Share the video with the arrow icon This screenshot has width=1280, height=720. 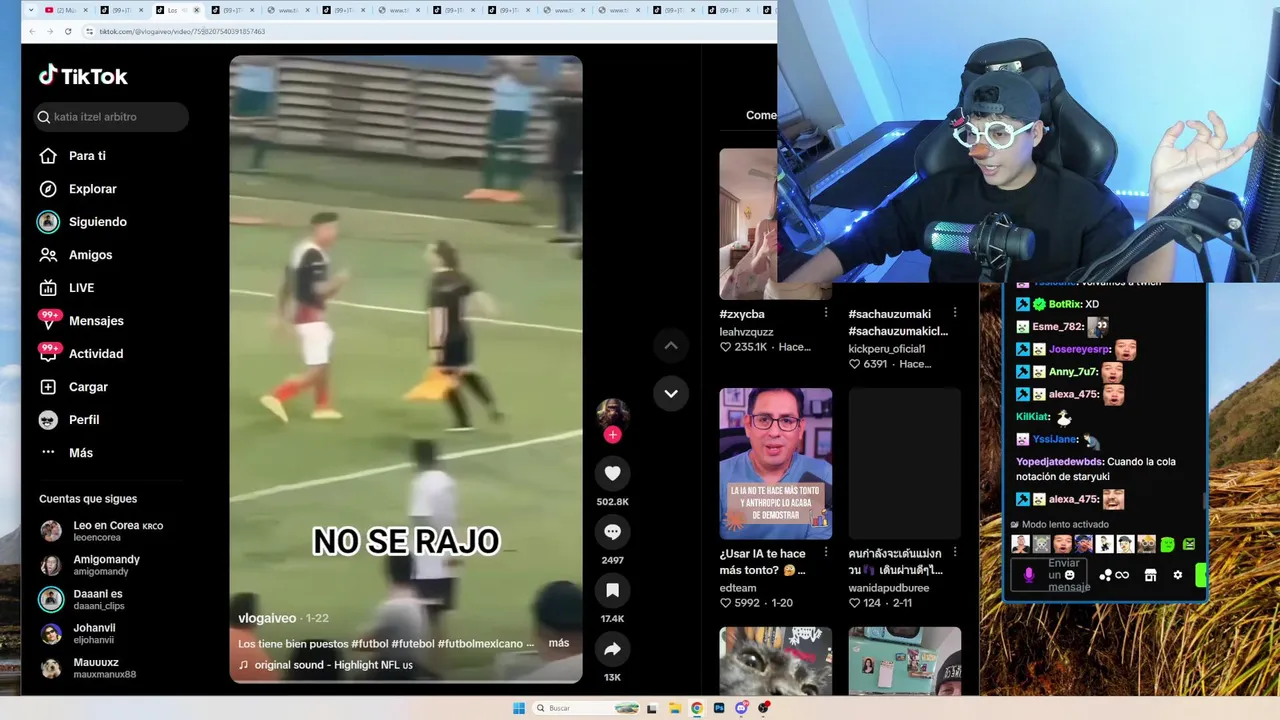coord(612,649)
